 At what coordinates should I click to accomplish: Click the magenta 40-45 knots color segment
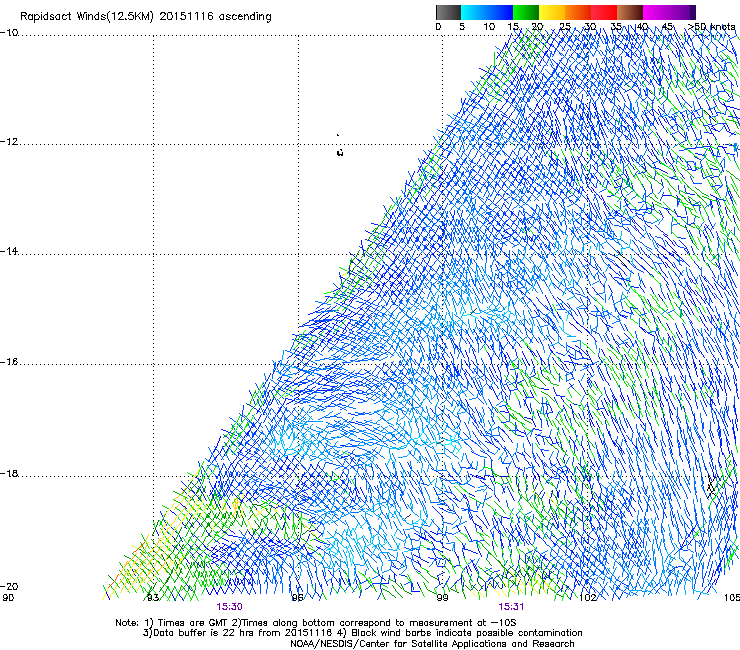pos(656,12)
